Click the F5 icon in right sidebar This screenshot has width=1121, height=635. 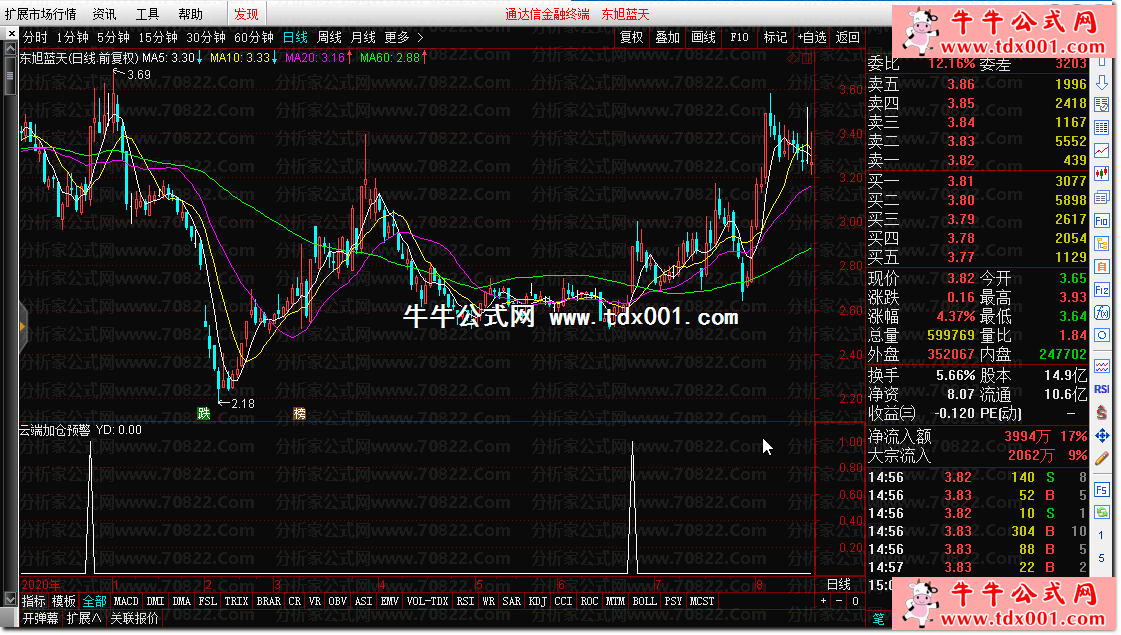click(1101, 490)
